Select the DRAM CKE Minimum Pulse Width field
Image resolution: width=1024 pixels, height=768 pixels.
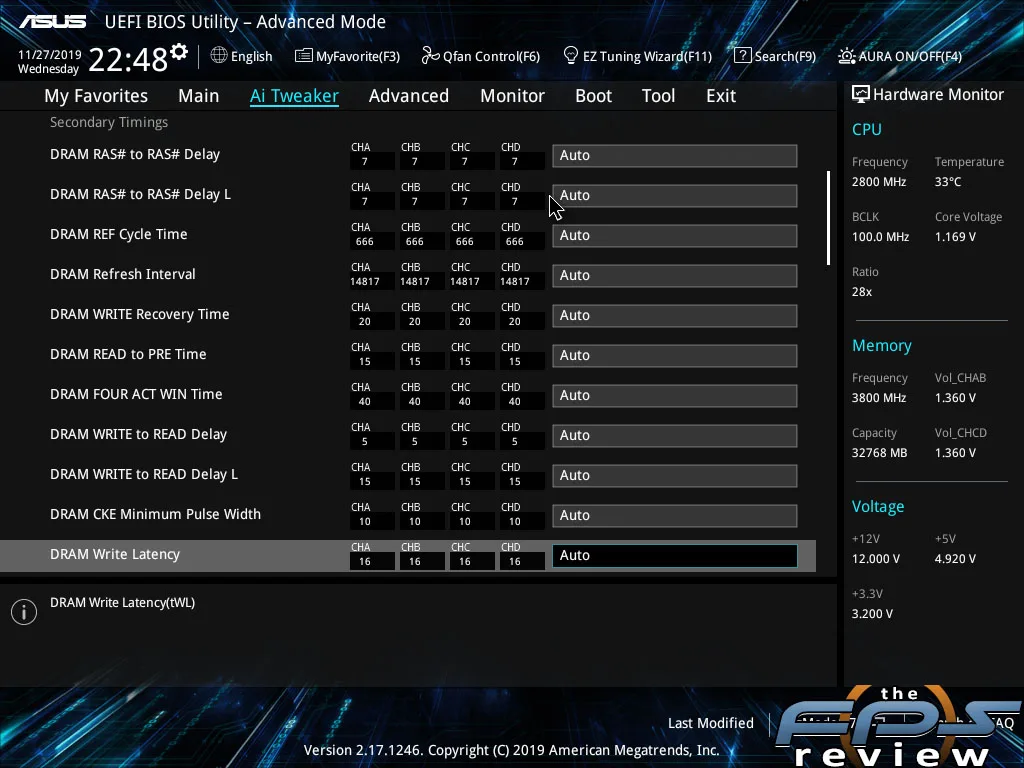[675, 515]
